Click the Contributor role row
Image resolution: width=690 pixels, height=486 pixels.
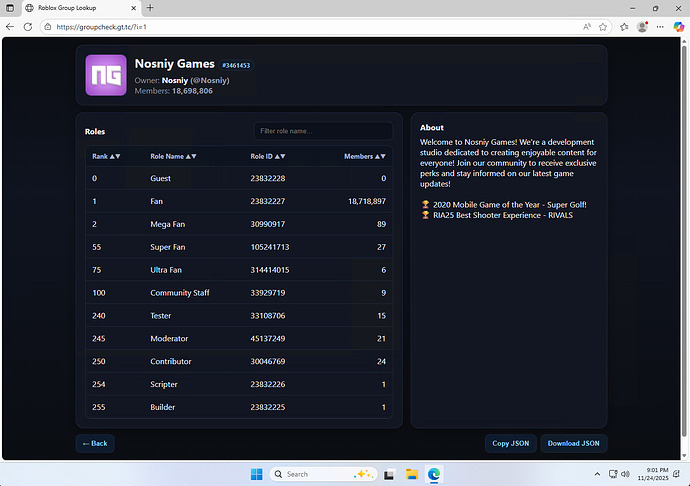tap(239, 361)
